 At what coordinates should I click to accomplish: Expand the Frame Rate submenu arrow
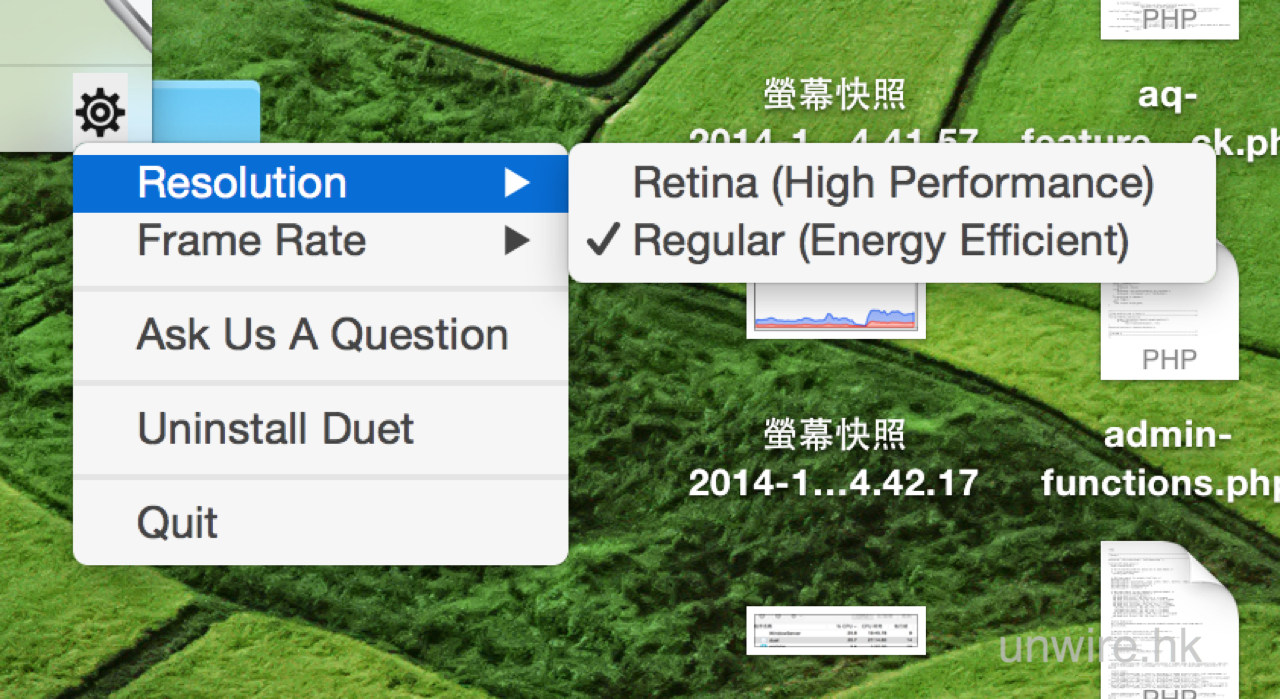(x=516, y=241)
